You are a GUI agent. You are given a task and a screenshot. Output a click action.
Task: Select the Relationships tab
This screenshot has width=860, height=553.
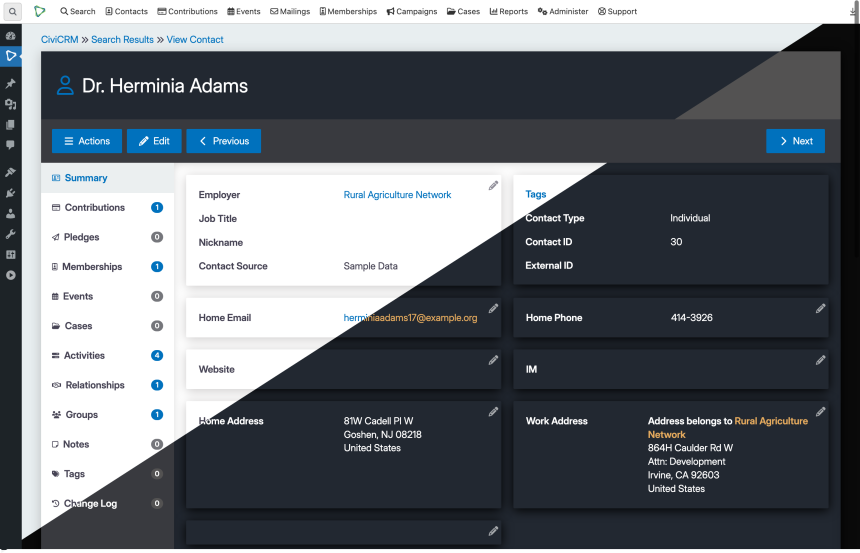pos(95,385)
